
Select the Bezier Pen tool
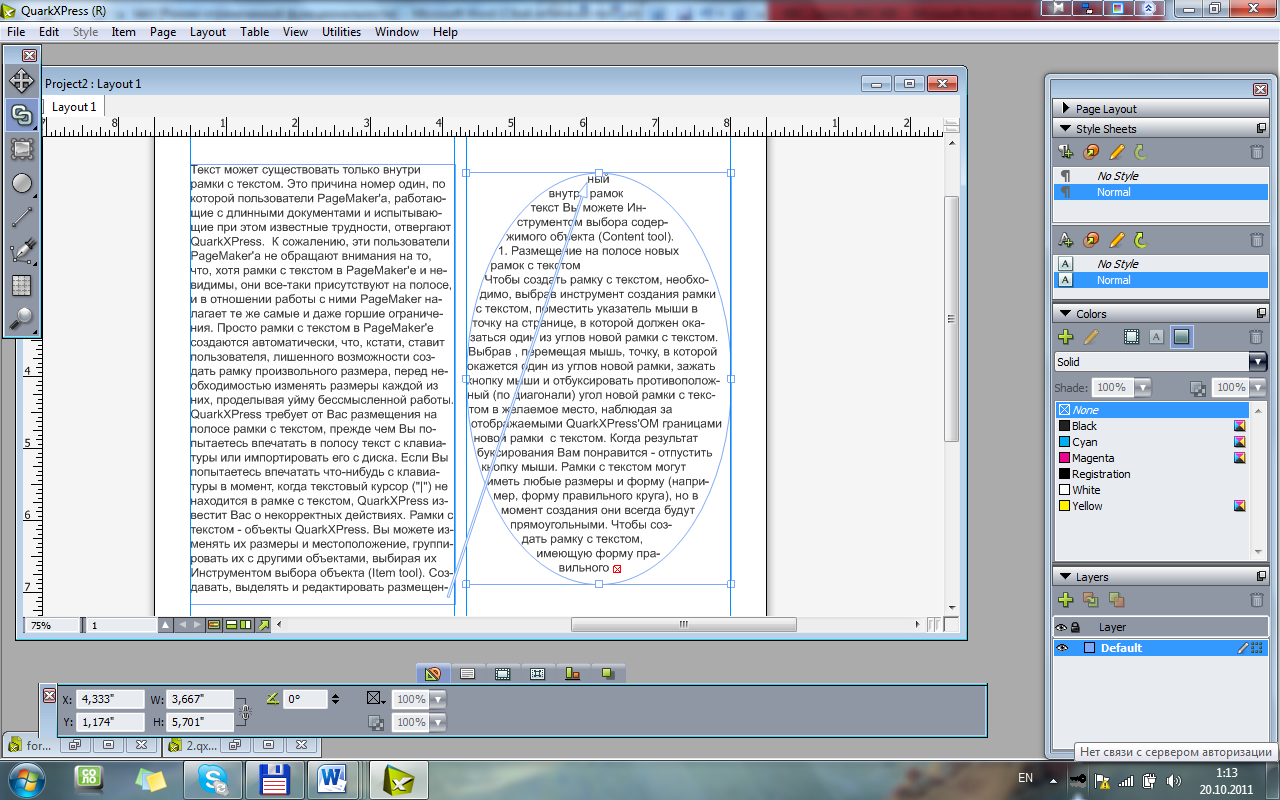click(22, 251)
